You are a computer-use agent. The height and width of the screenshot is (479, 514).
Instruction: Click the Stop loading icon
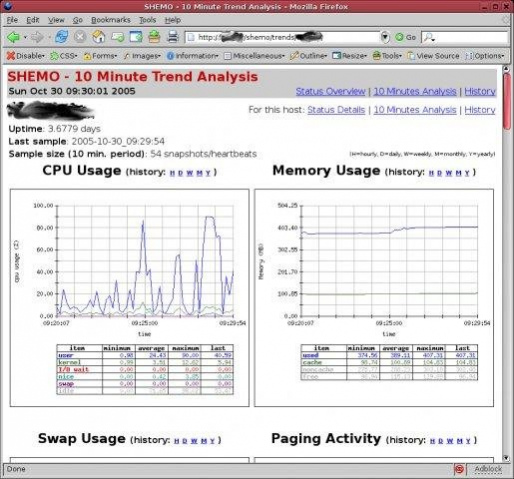tap(80, 37)
